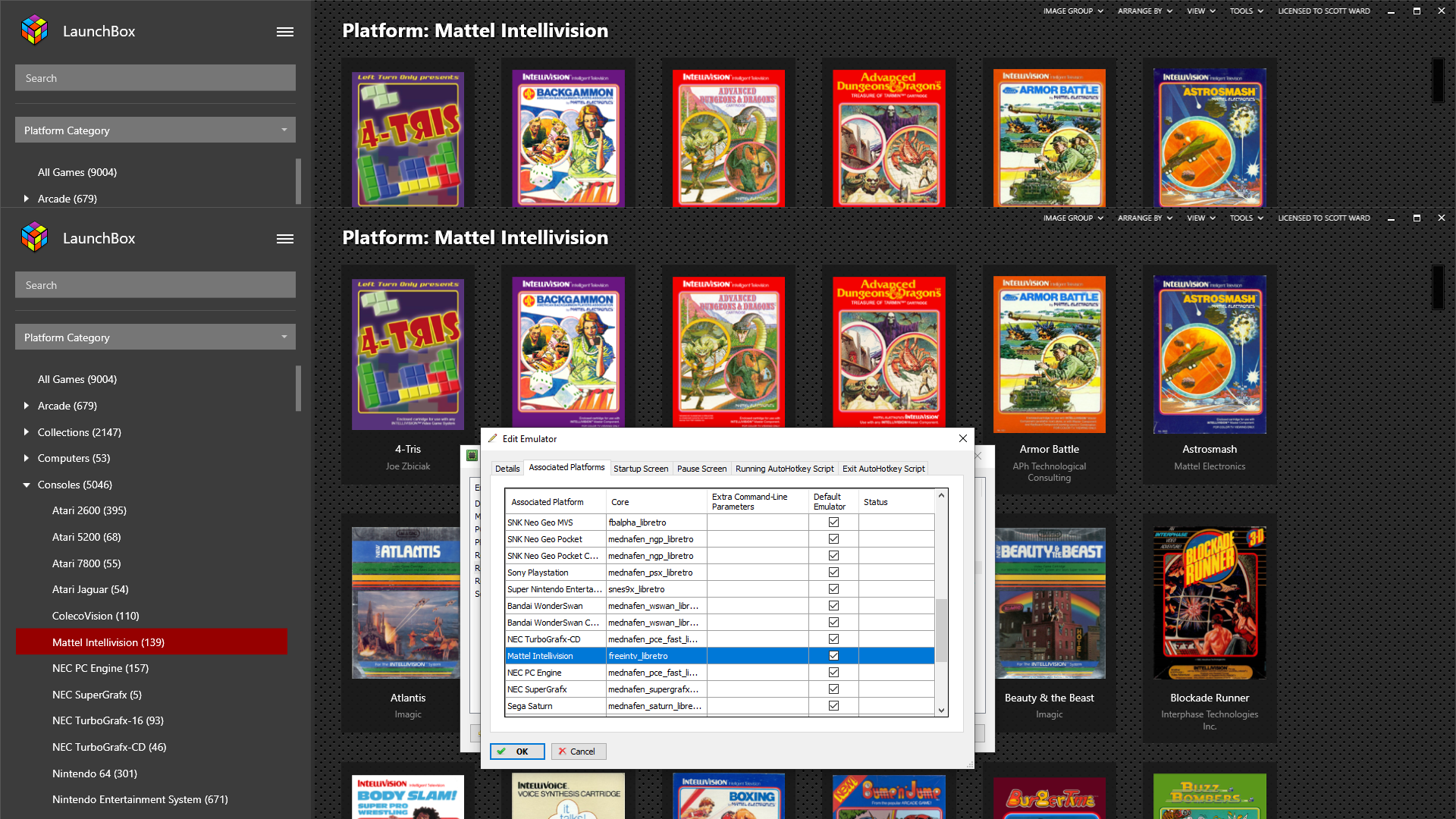Toggle default emulator for SNK Neo Geo MVS

tap(833, 522)
